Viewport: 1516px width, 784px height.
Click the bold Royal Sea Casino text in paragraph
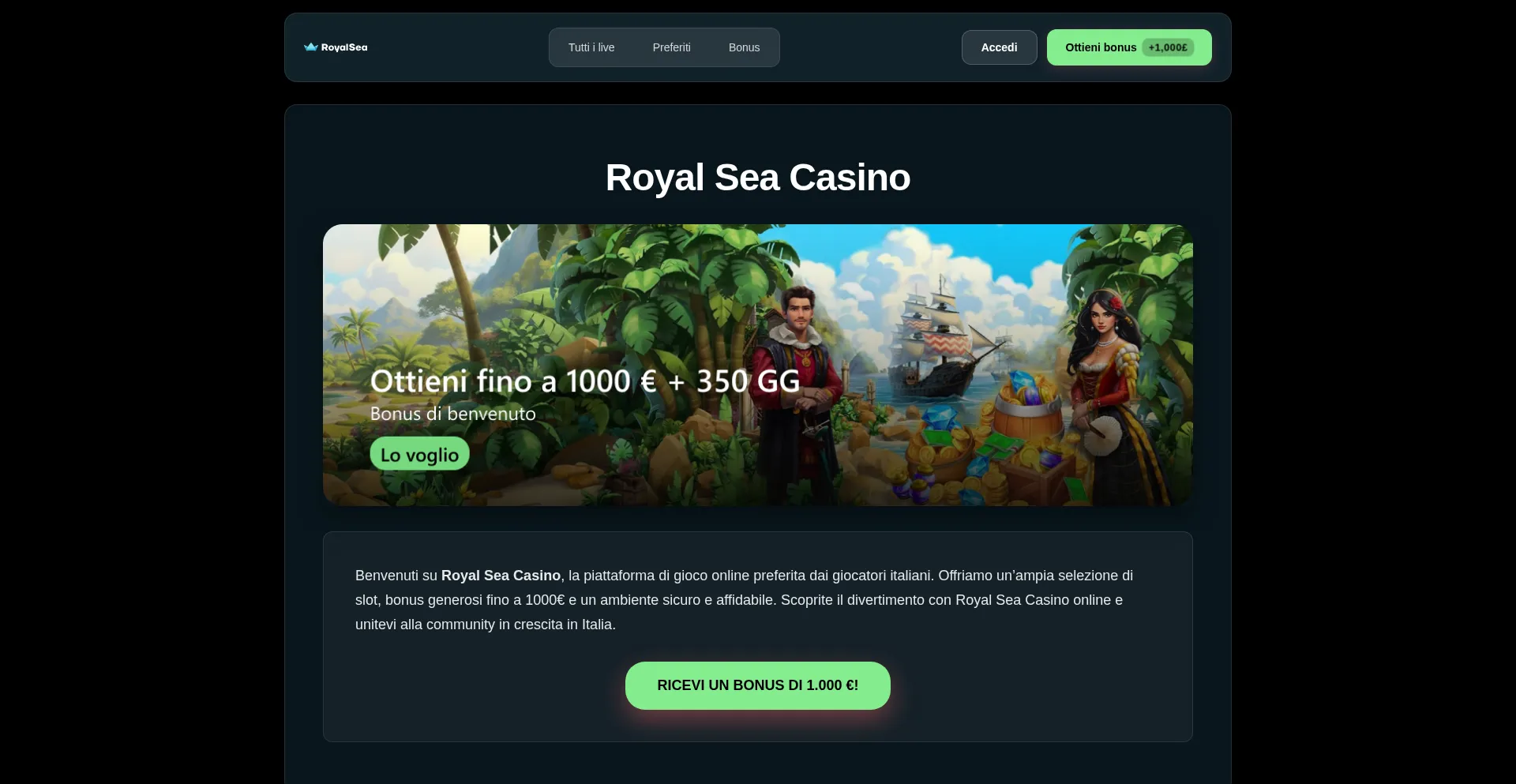501,576
